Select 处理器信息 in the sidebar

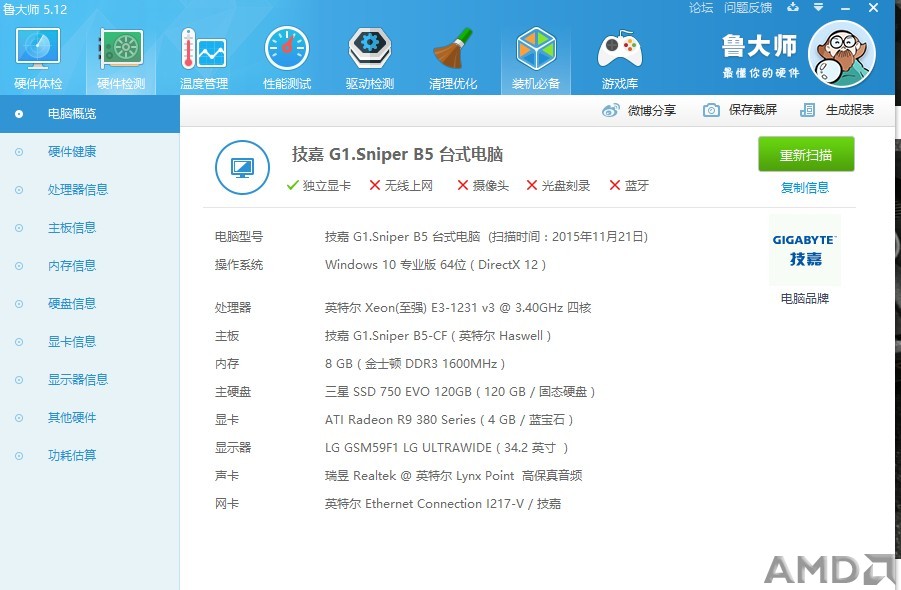(90, 190)
